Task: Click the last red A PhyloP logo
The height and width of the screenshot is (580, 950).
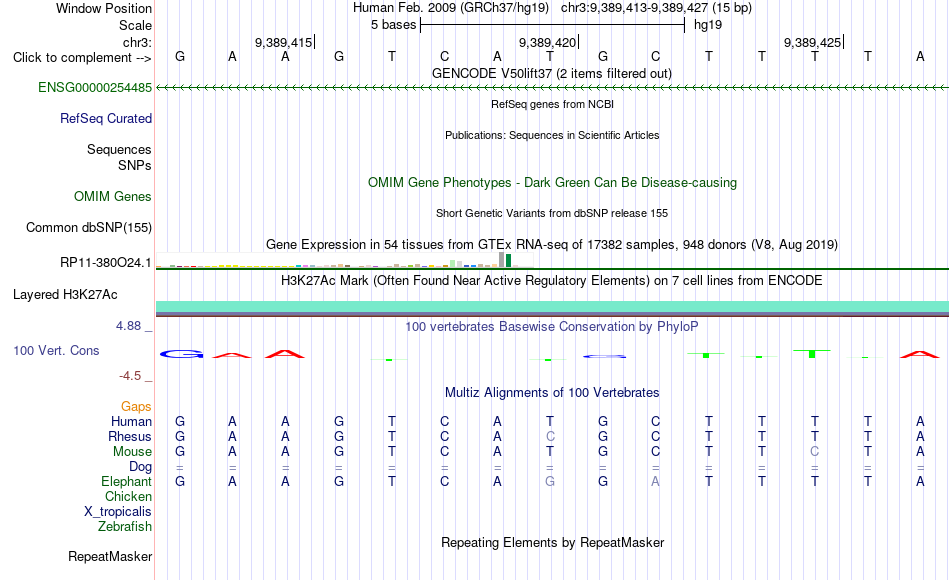Action: pos(920,355)
